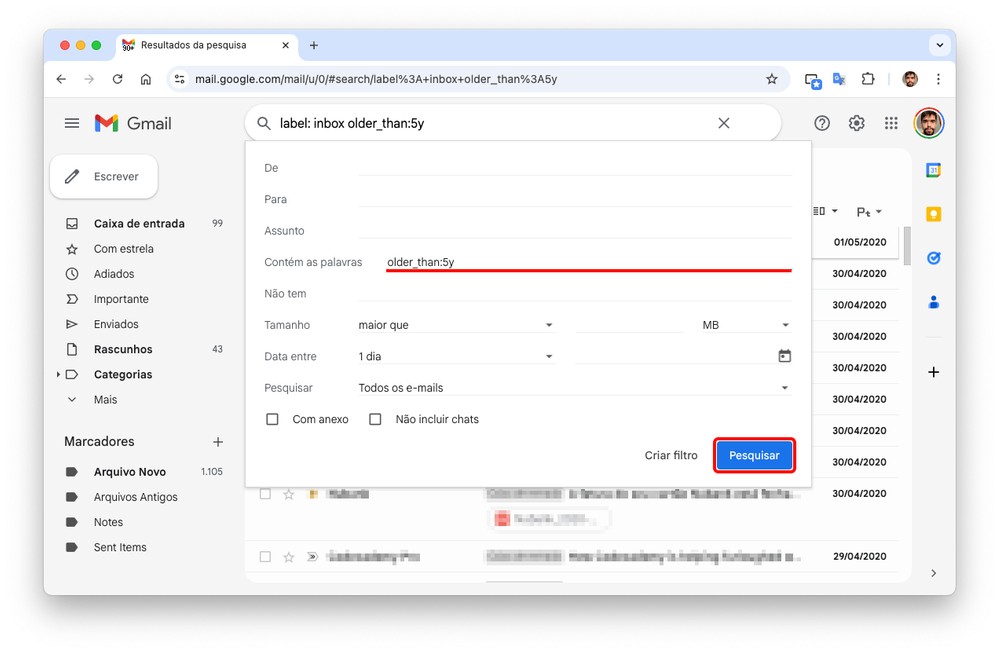
Task: Open the settings gear icon
Action: pos(857,123)
